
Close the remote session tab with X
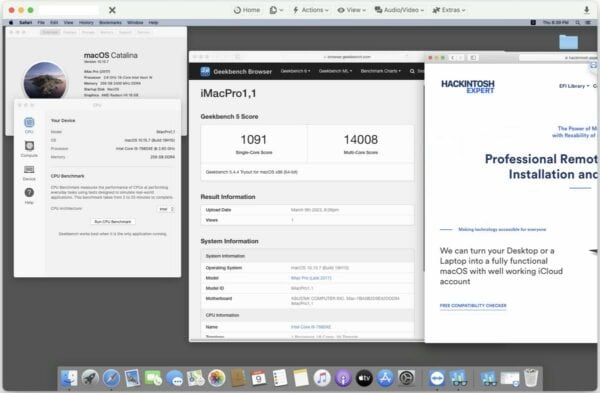(x=112, y=10)
